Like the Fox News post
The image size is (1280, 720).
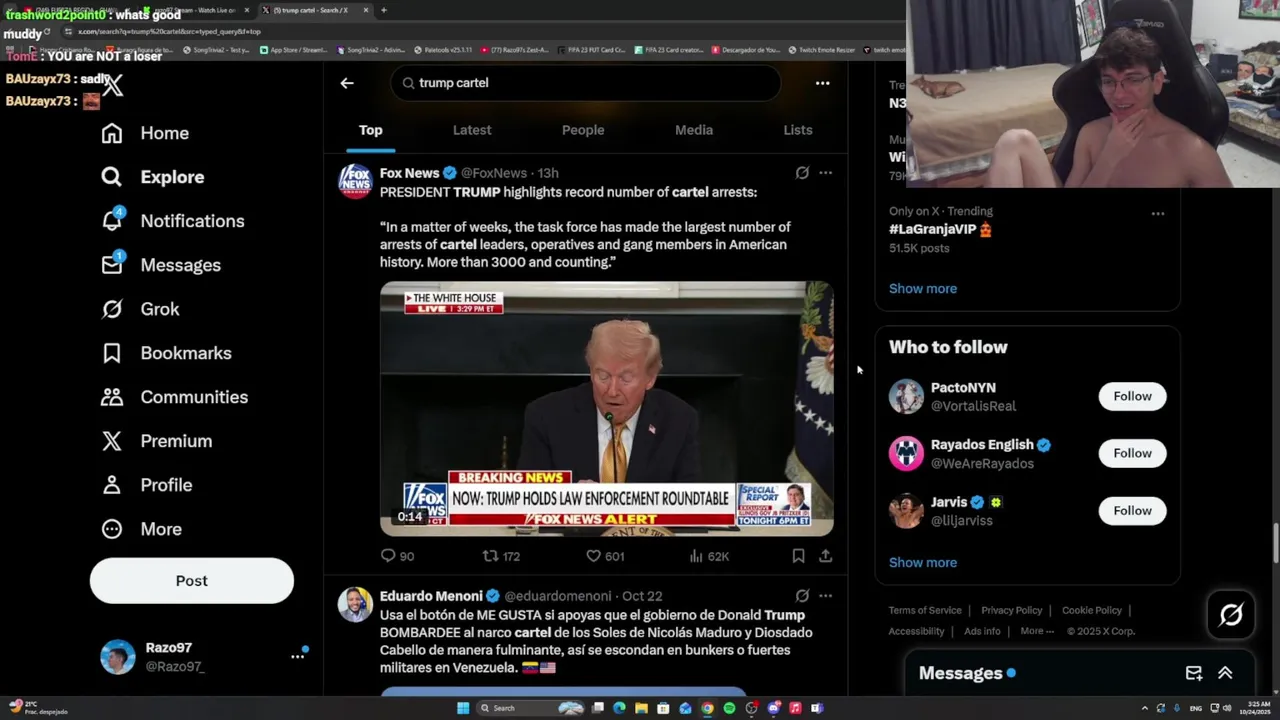pyautogui.click(x=605, y=556)
